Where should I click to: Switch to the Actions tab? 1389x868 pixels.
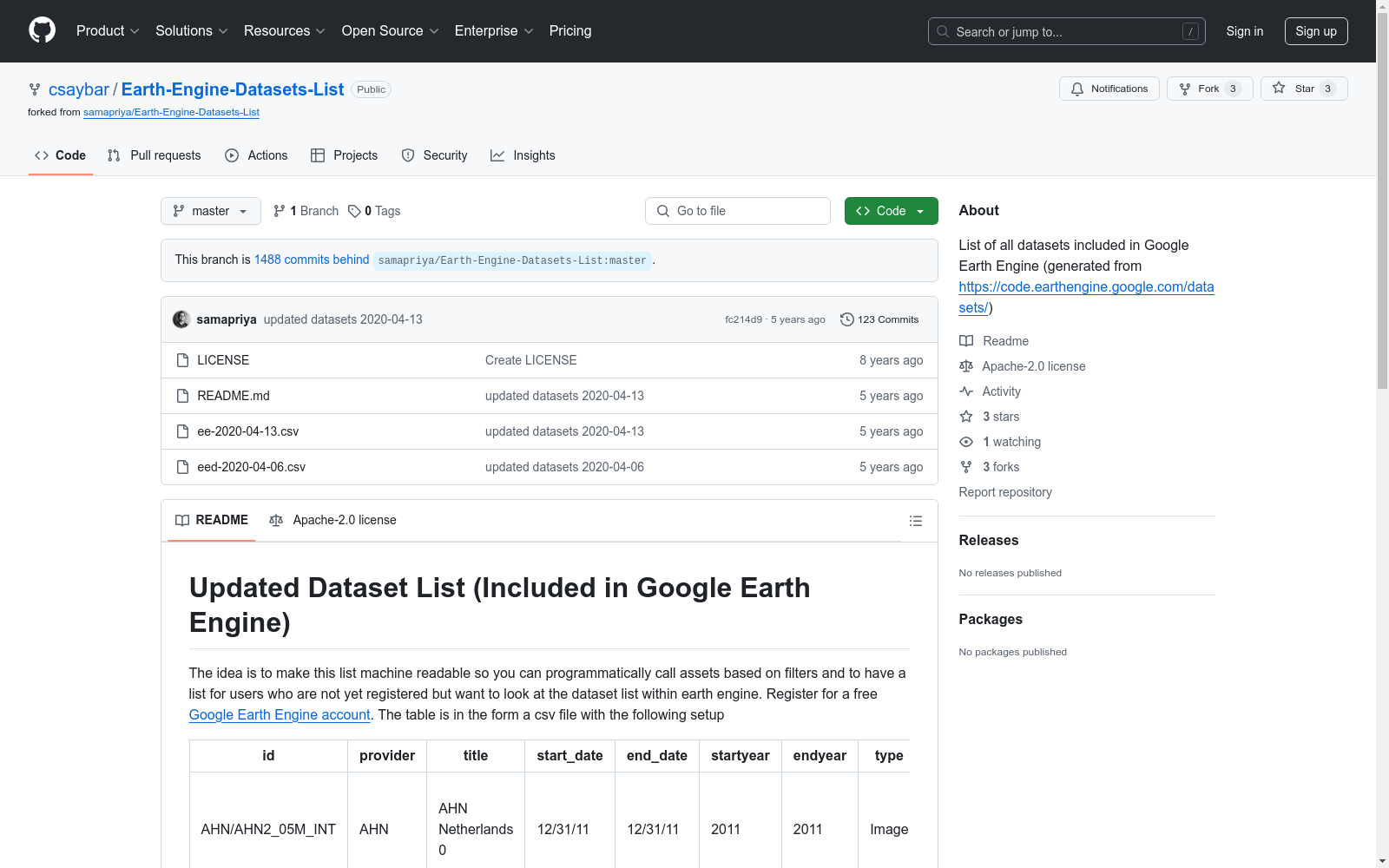(256, 155)
